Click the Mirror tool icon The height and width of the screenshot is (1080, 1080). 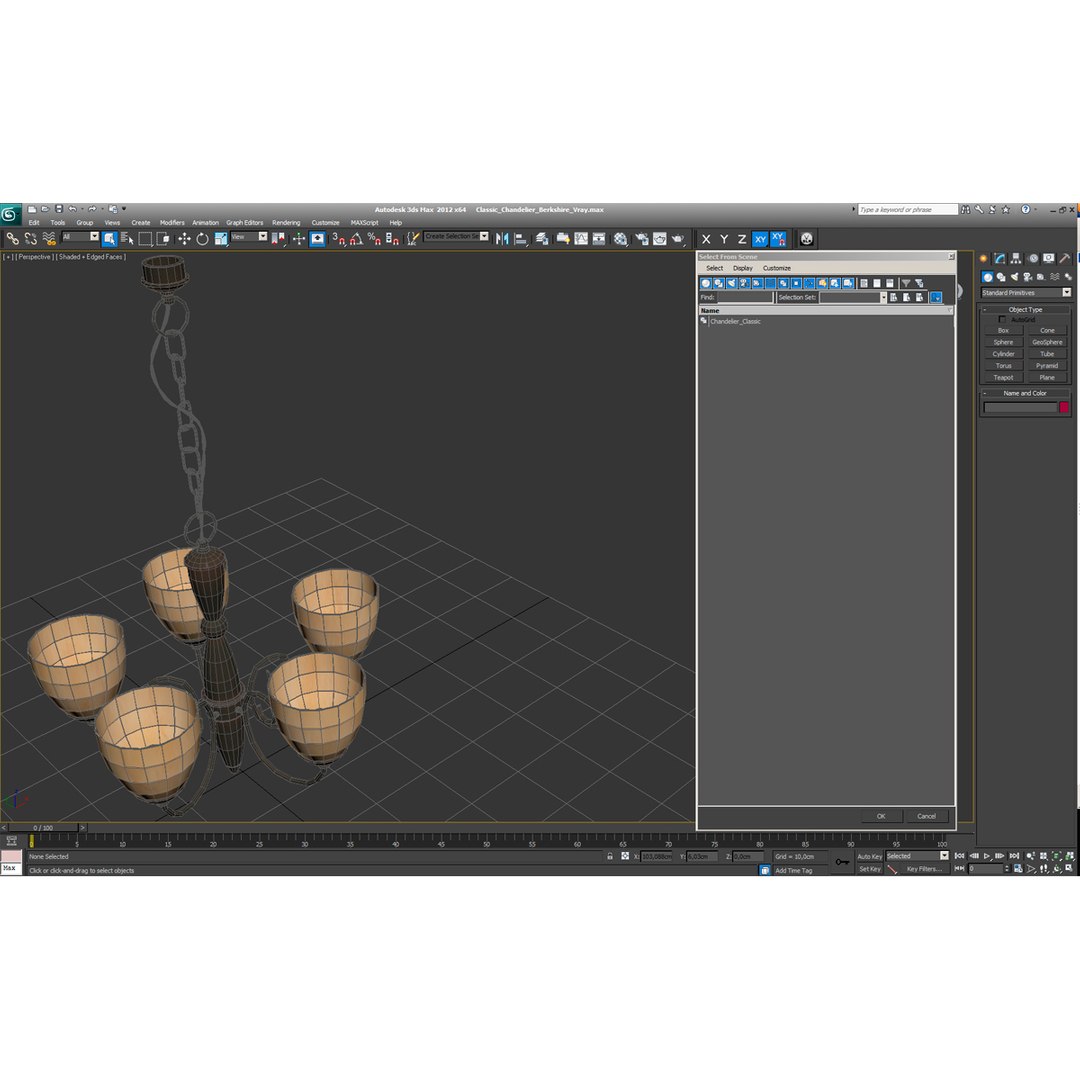[x=502, y=239]
